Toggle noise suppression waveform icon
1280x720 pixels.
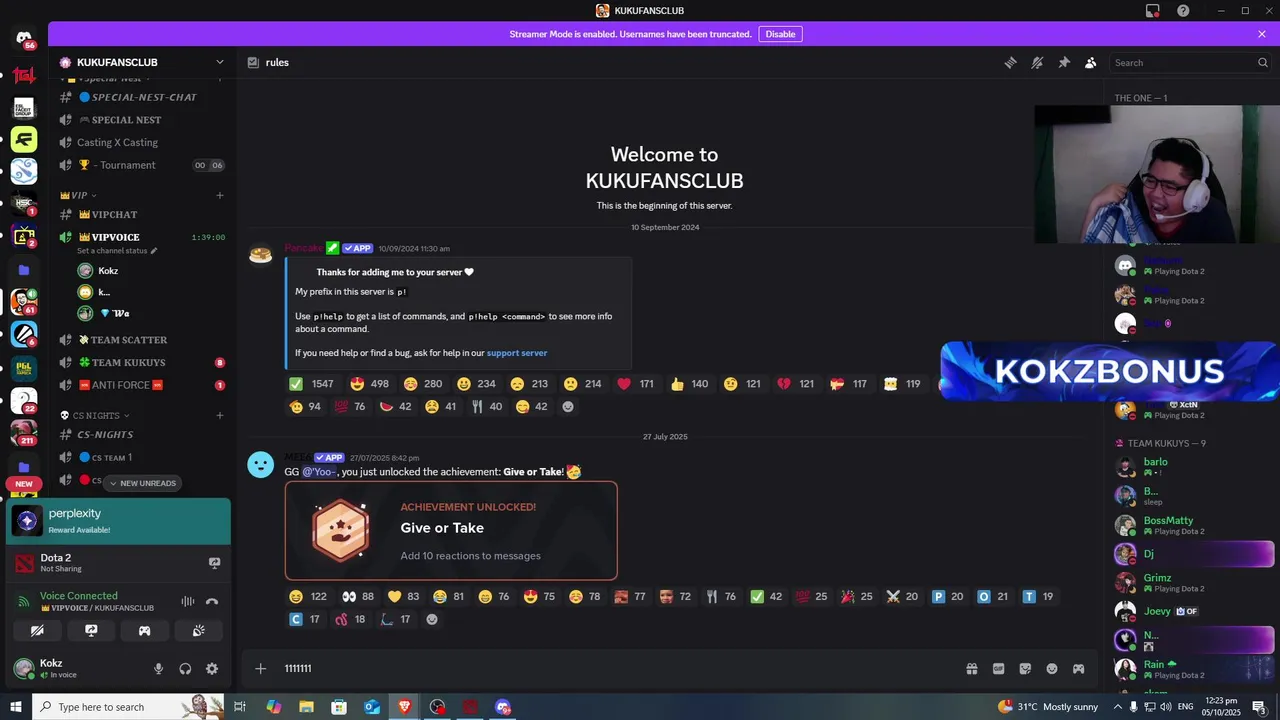[x=187, y=601]
